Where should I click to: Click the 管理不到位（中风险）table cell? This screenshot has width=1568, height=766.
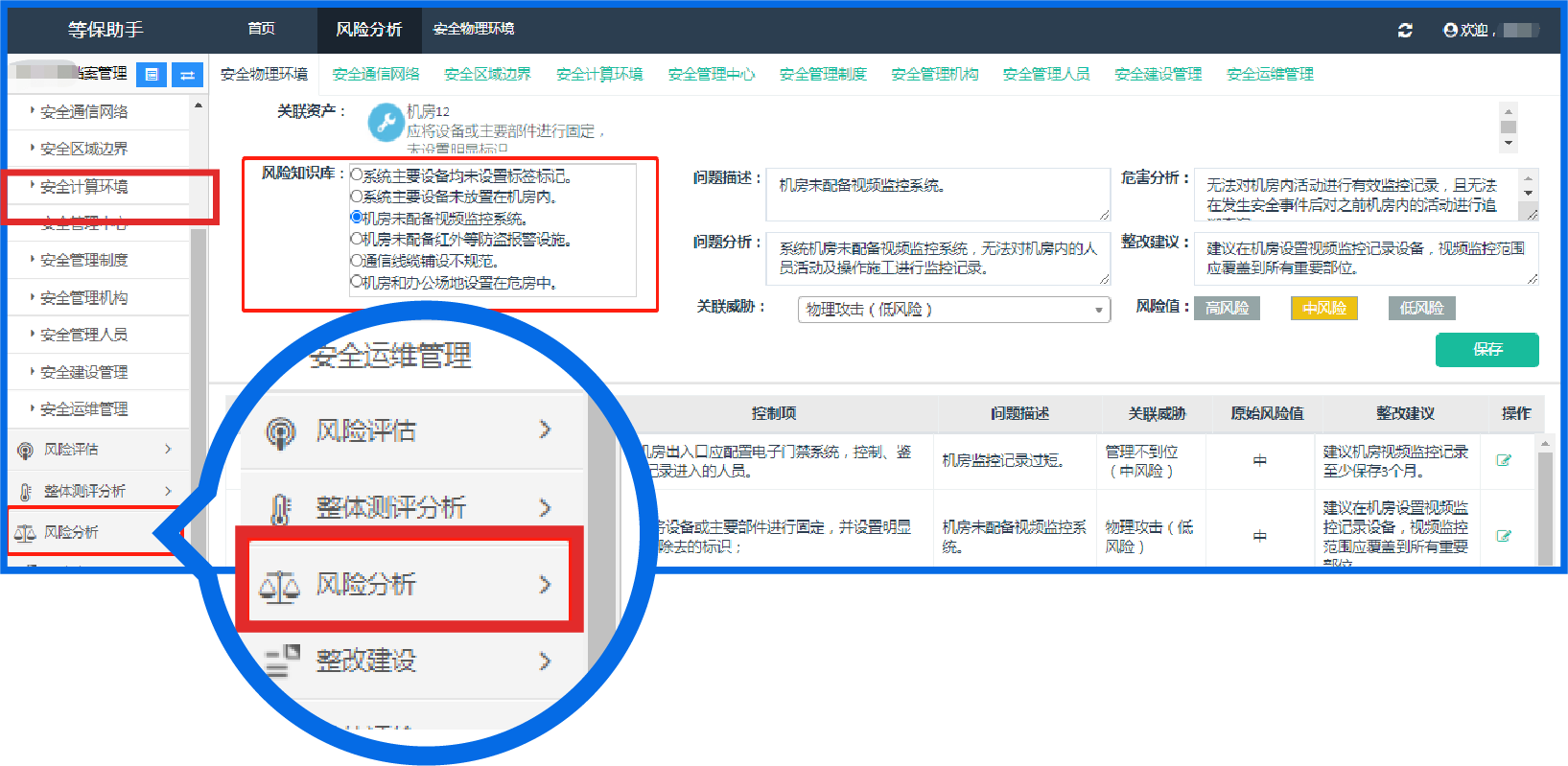[1151, 461]
